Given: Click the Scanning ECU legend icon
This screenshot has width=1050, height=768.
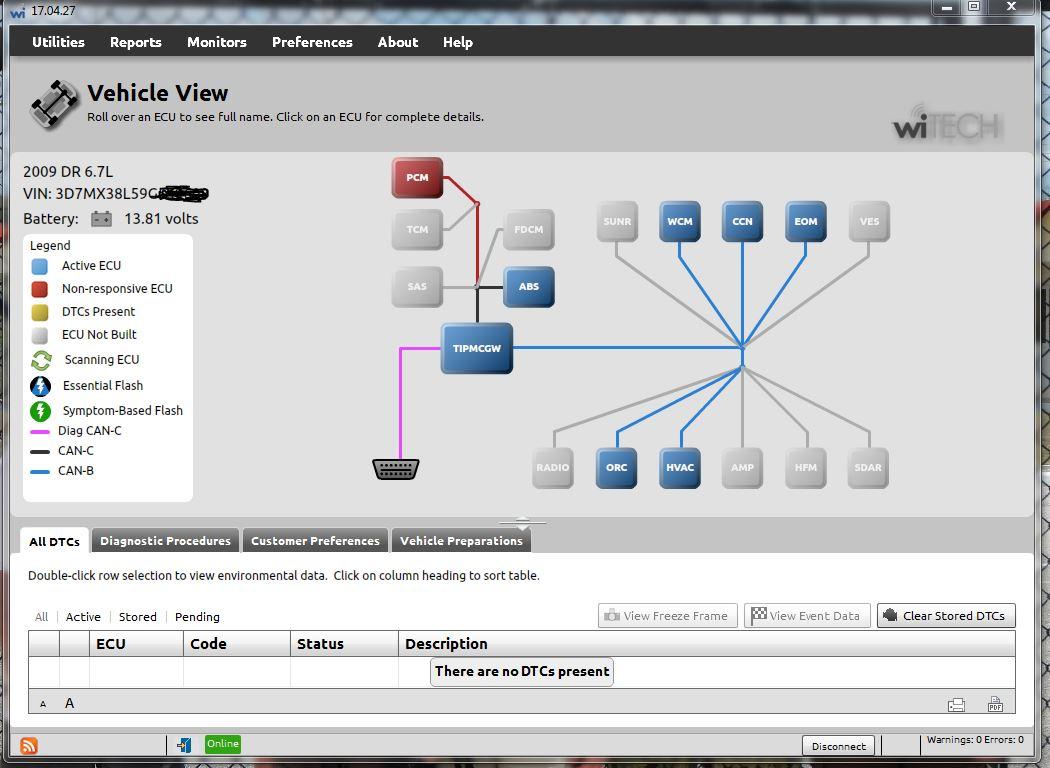Looking at the screenshot, I should [x=41, y=360].
